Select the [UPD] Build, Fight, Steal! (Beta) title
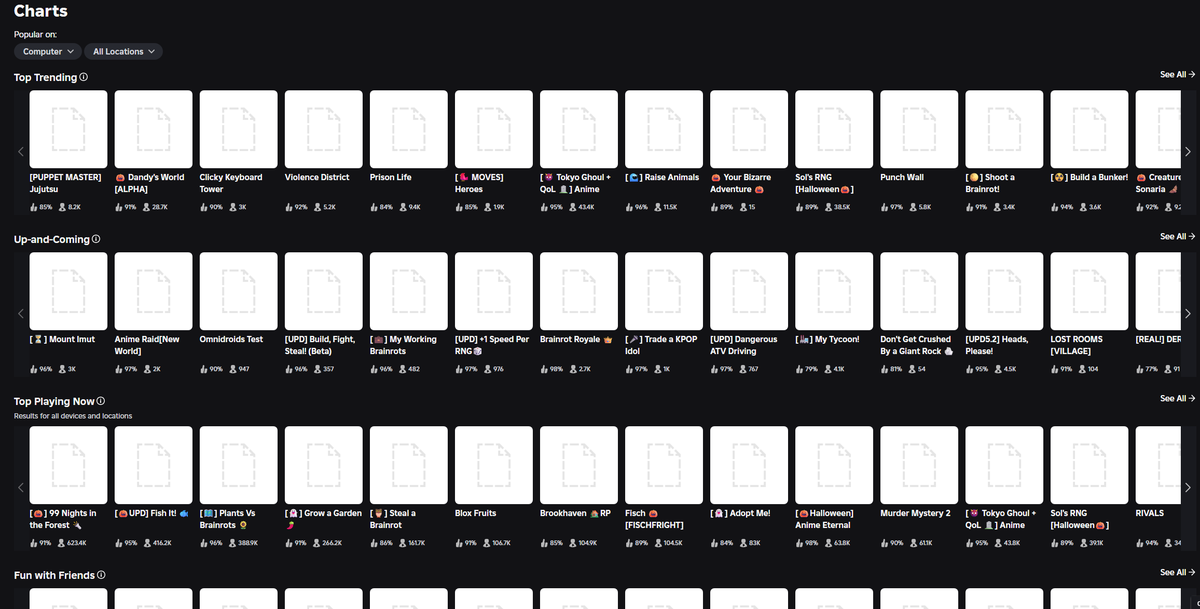This screenshot has height=609, width=1200. (x=320, y=345)
